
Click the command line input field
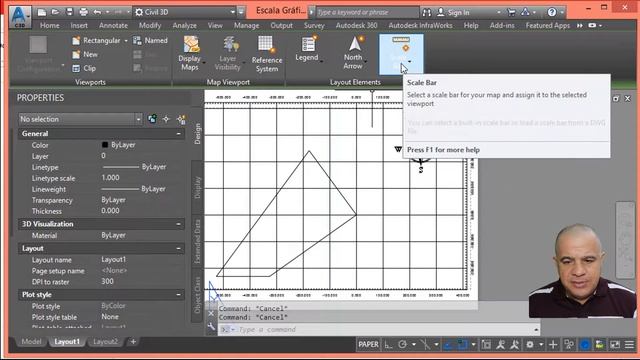pyautogui.click(x=380, y=329)
